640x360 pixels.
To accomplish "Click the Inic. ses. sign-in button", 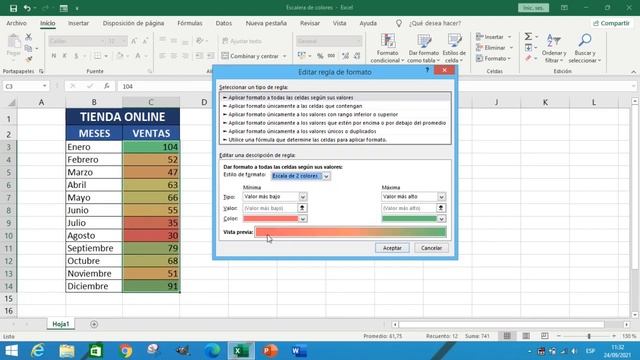I will click(x=533, y=8).
